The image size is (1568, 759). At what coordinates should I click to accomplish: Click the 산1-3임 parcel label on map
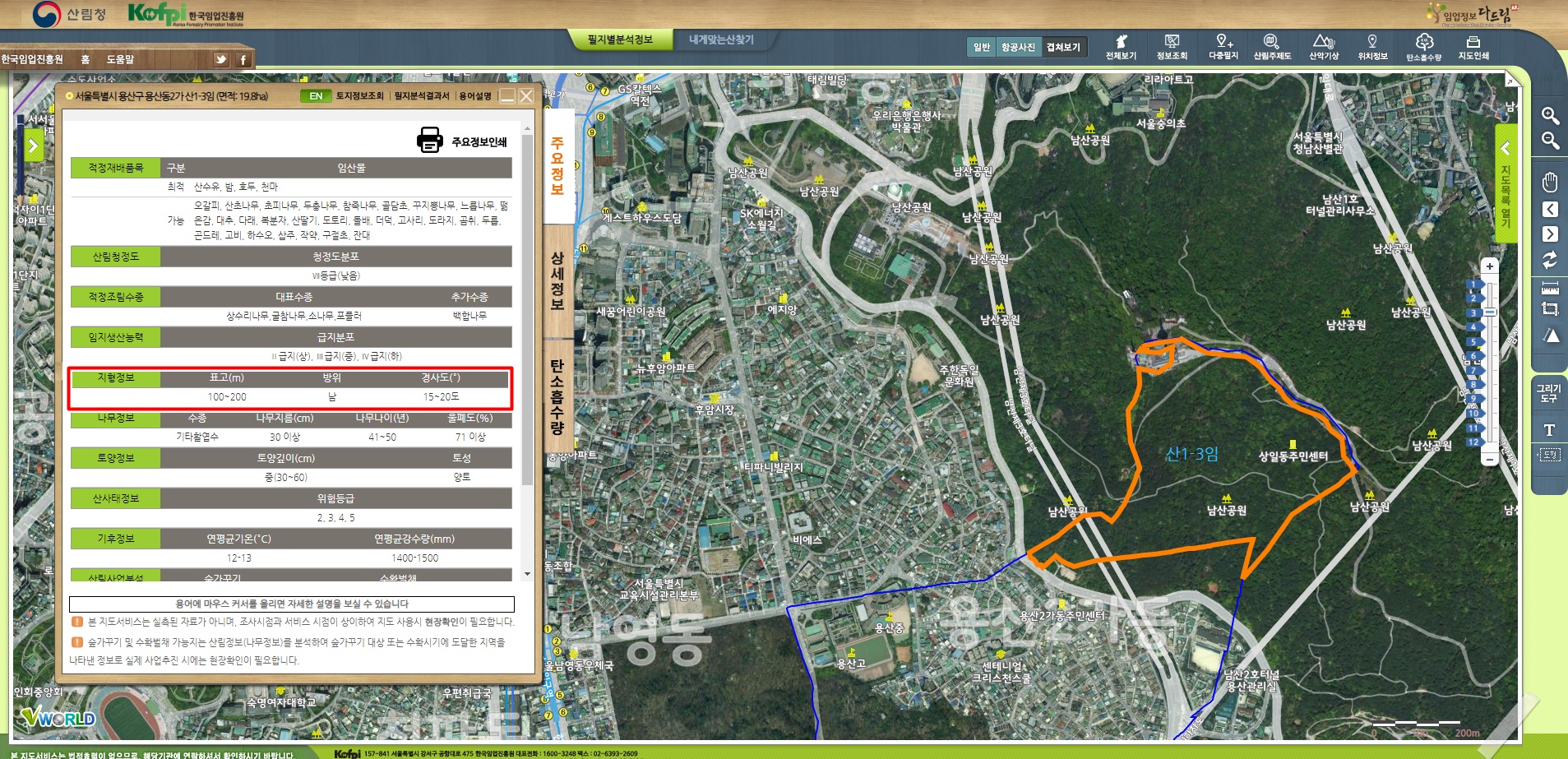(1191, 454)
